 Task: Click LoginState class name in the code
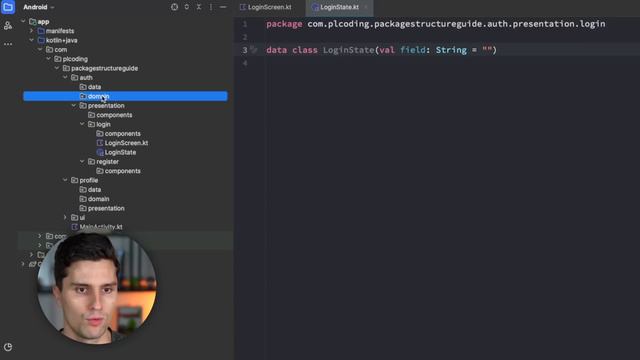[348, 50]
